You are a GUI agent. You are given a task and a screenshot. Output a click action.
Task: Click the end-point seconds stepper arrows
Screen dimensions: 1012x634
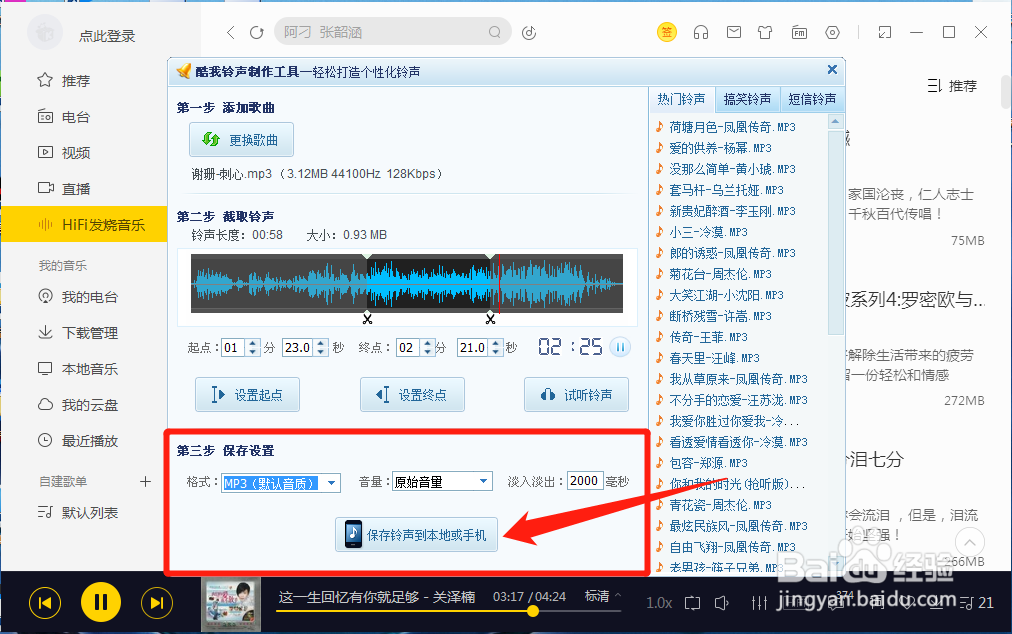(x=495, y=347)
